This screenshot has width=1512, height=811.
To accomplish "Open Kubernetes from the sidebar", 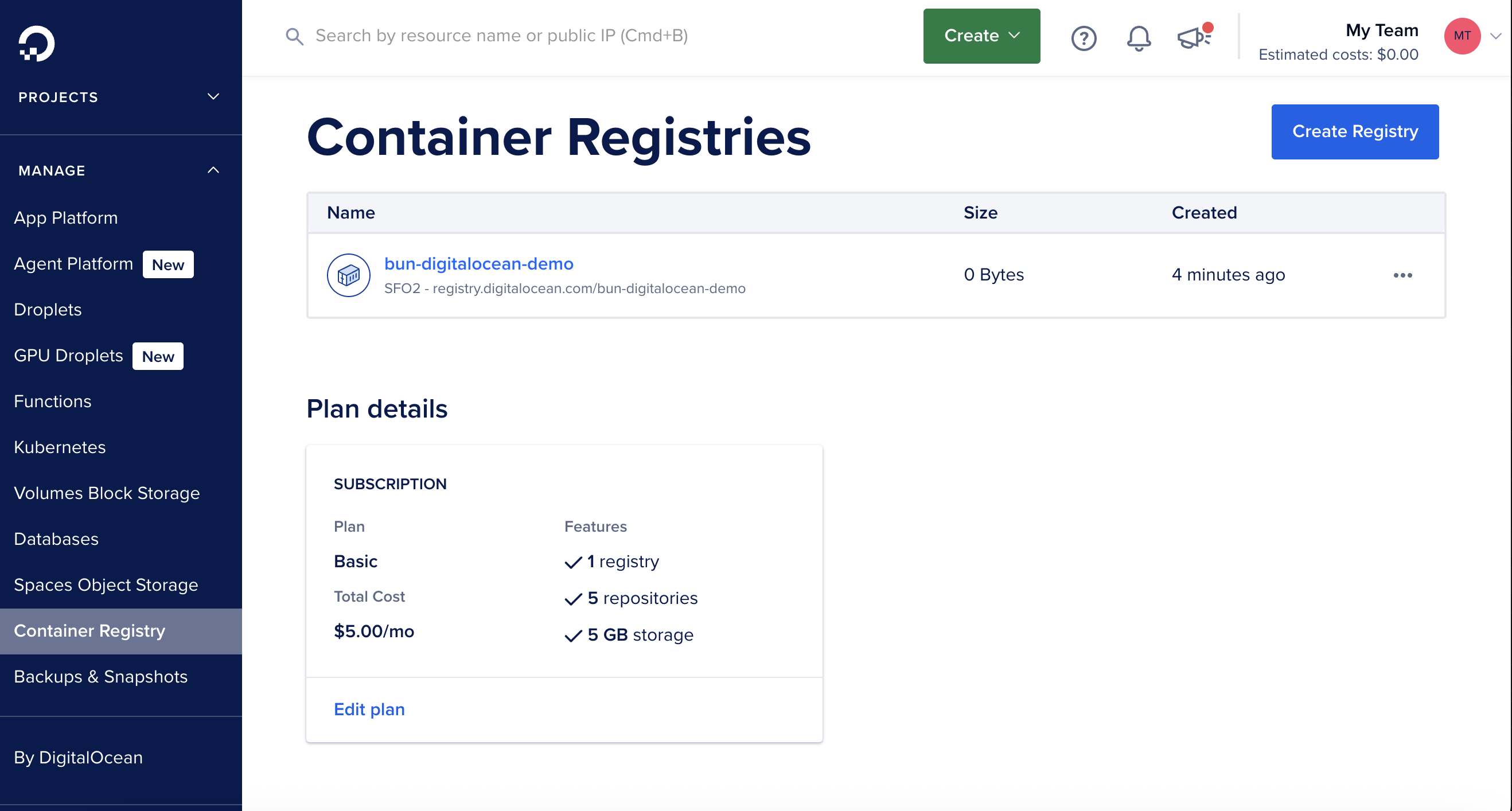I will tap(59, 447).
